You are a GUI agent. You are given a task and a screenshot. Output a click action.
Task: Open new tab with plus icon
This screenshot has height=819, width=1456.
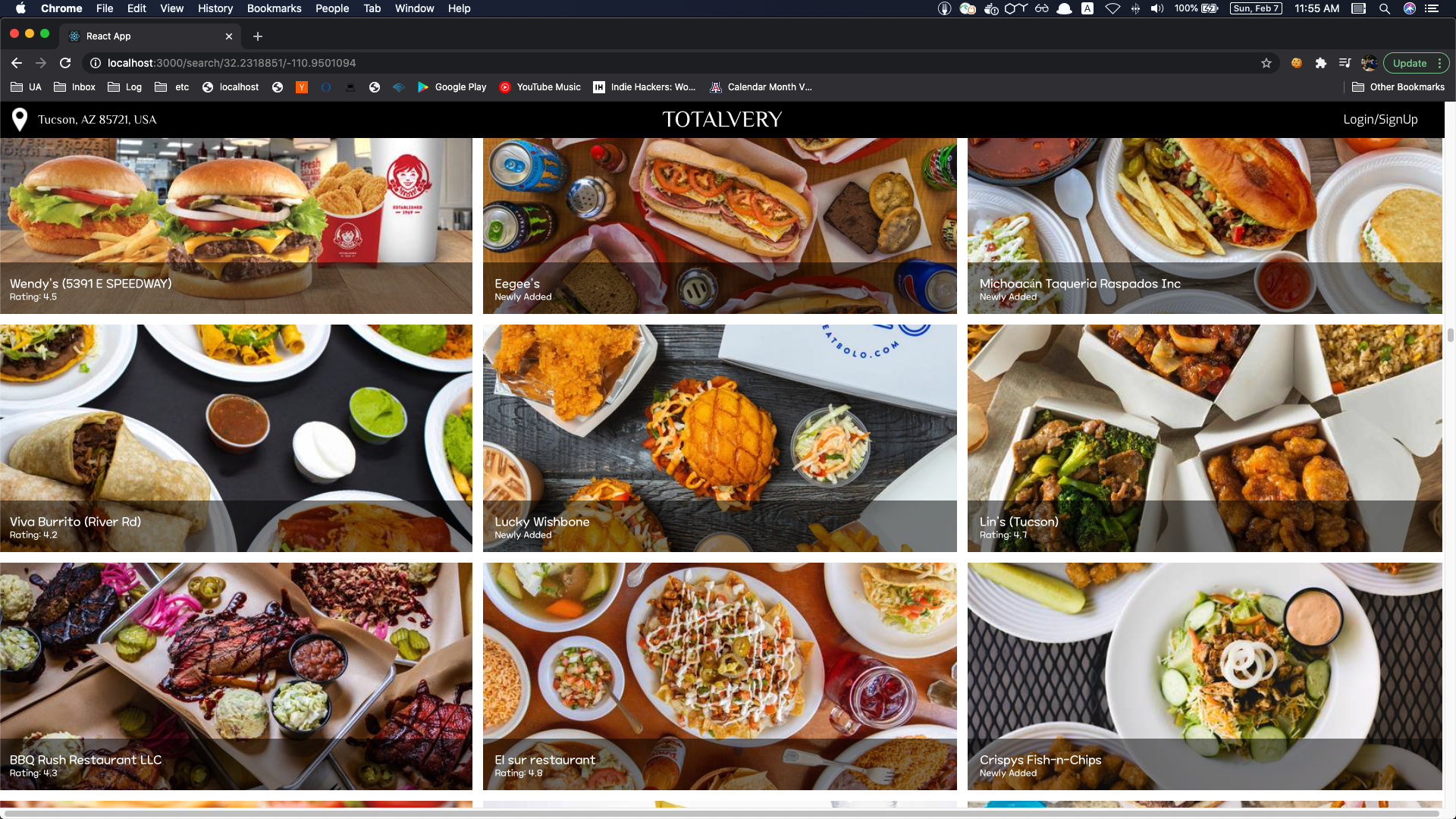258,36
